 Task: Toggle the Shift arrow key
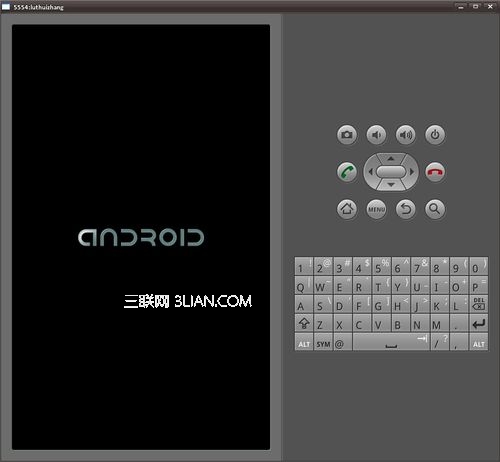304,323
